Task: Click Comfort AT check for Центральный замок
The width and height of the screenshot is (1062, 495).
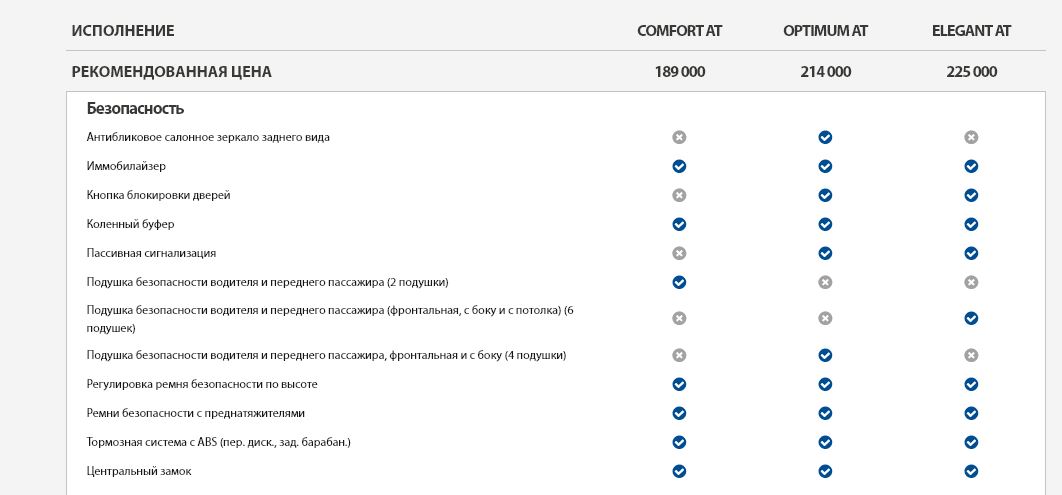Action: point(679,471)
